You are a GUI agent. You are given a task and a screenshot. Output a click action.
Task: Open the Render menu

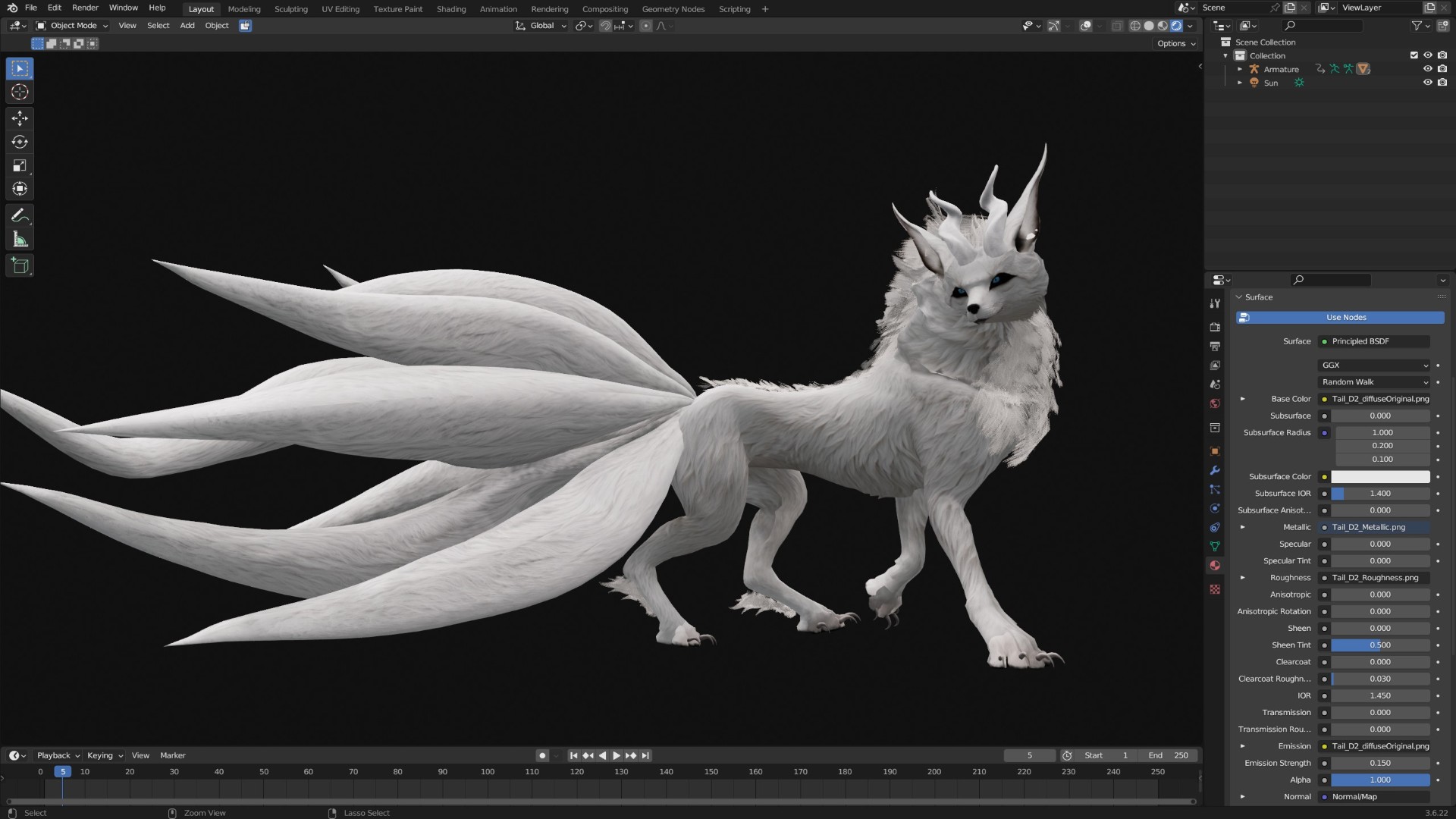(85, 8)
